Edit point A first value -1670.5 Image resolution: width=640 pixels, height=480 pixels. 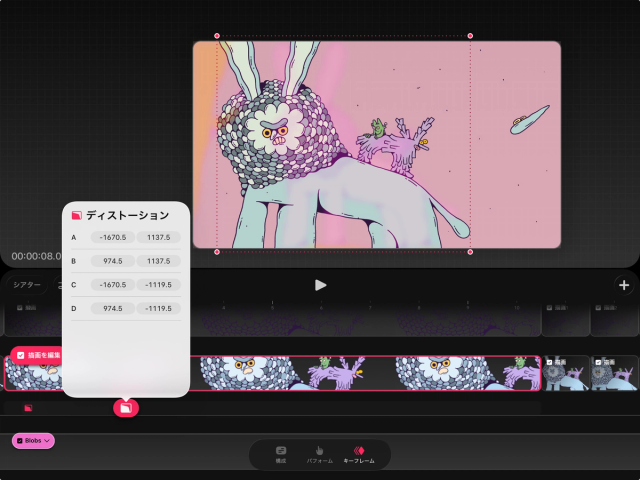[113, 238]
